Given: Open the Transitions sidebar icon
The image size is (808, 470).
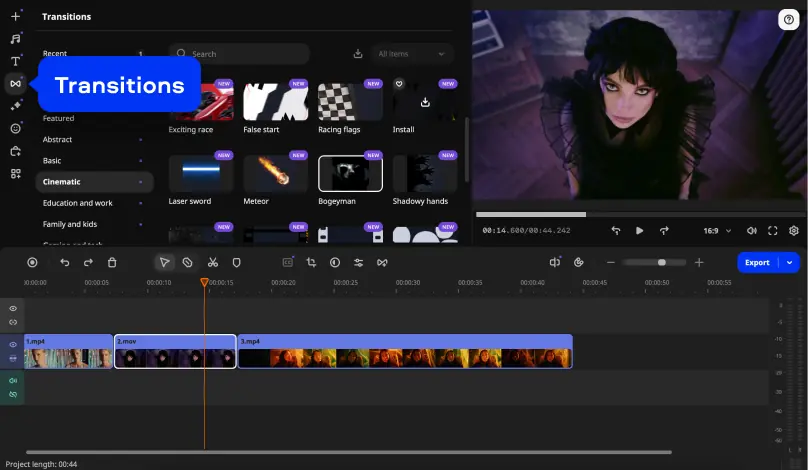Looking at the screenshot, I should tap(15, 83).
